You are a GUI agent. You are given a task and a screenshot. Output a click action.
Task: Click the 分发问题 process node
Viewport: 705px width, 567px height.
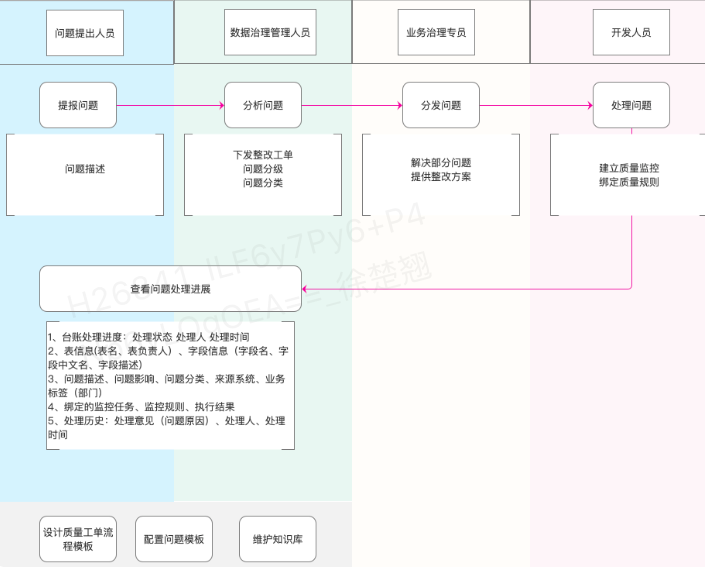coord(441,105)
